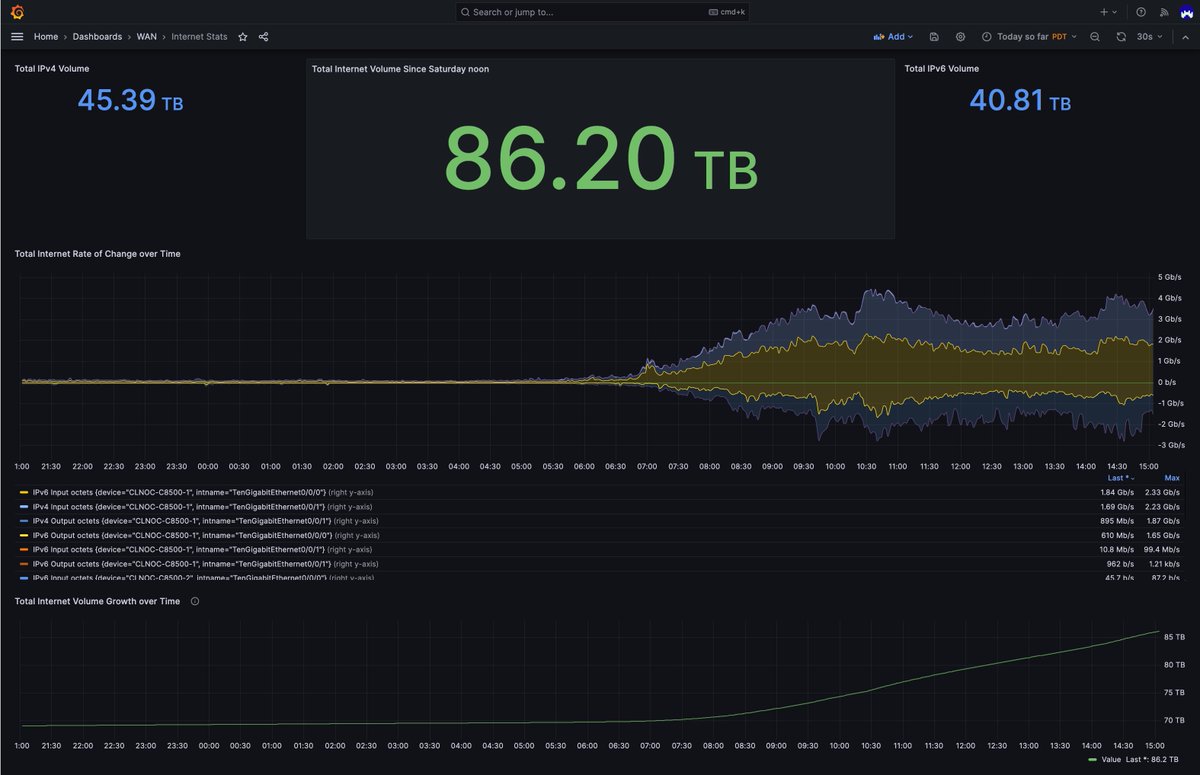This screenshot has width=1200, height=775.
Task: Open the user profile avatar
Action: pos(1185,12)
